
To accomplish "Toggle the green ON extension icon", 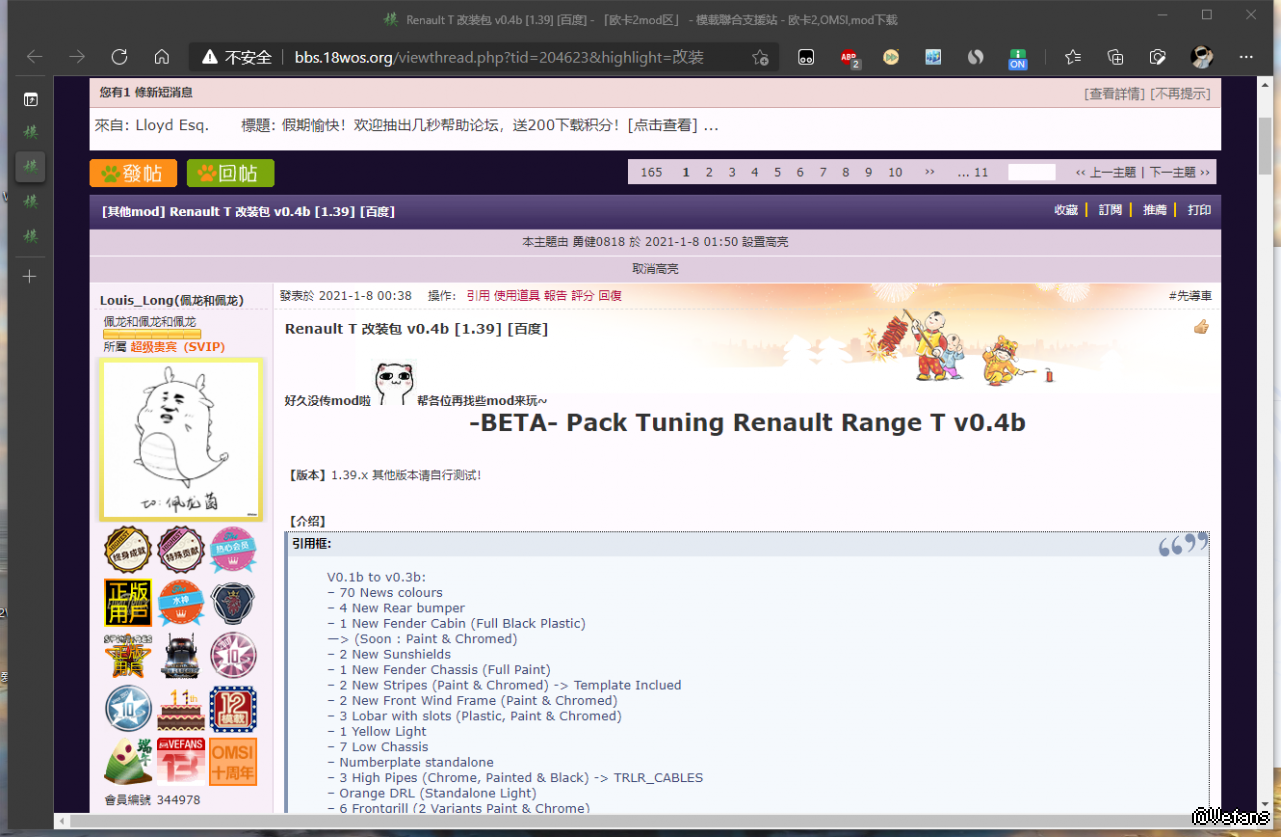I will (1017, 58).
